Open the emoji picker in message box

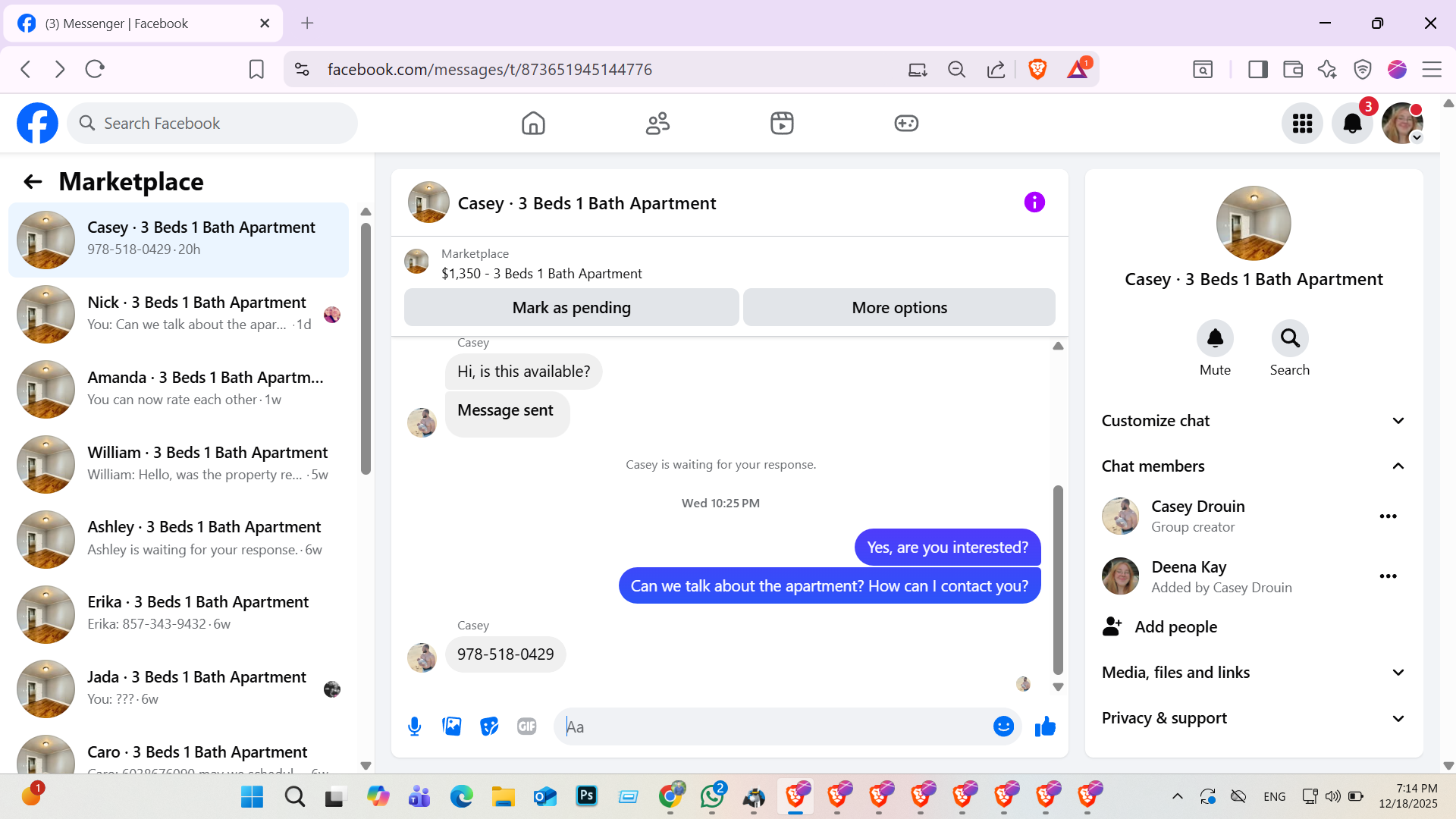1003,726
